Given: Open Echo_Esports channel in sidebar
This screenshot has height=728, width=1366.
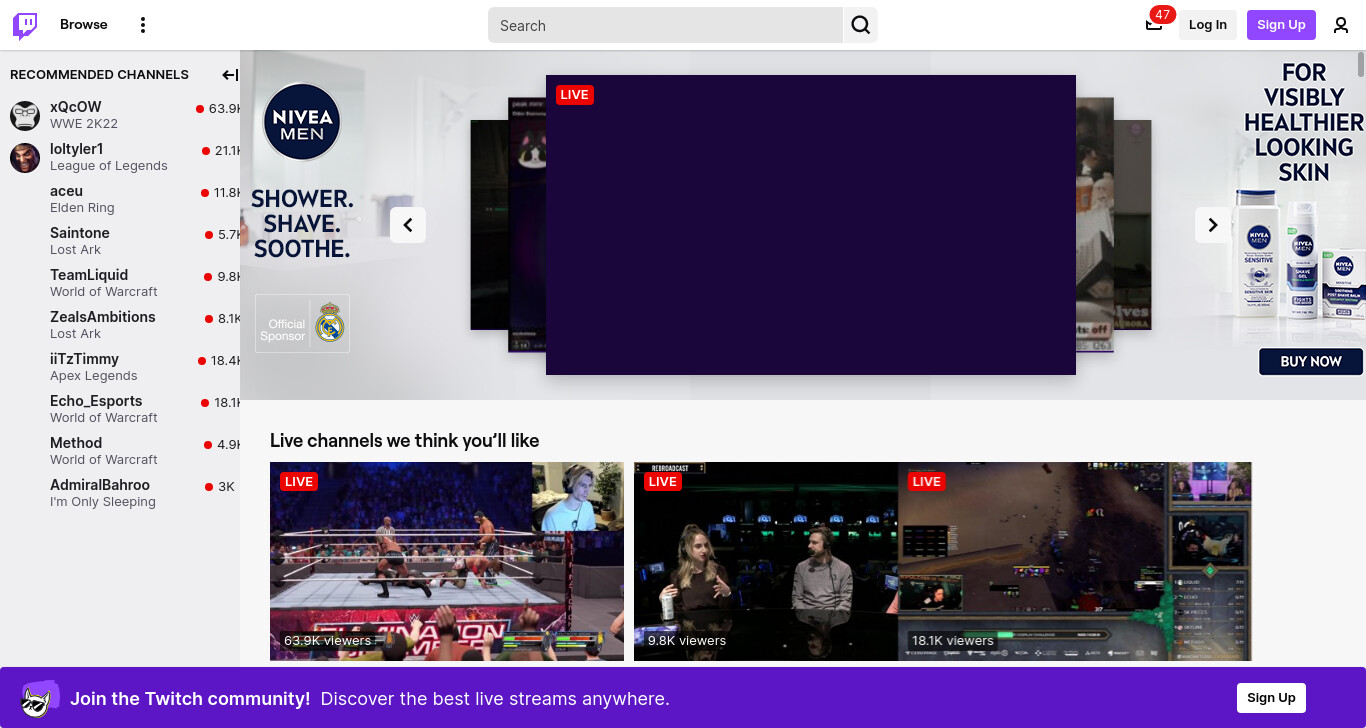Looking at the screenshot, I should coord(120,409).
